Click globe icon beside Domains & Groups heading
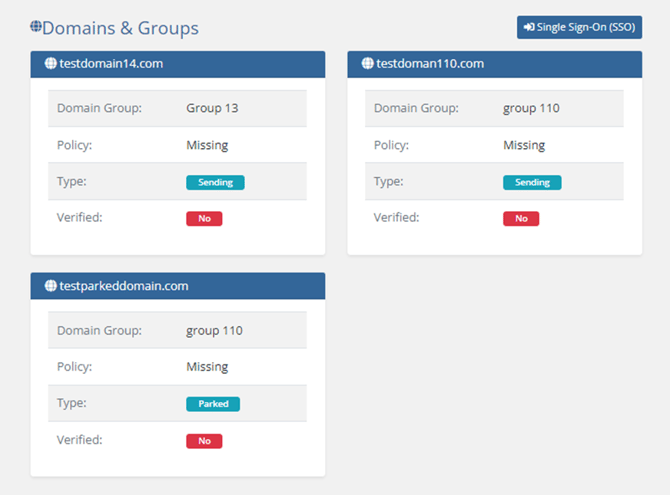 pos(36,27)
